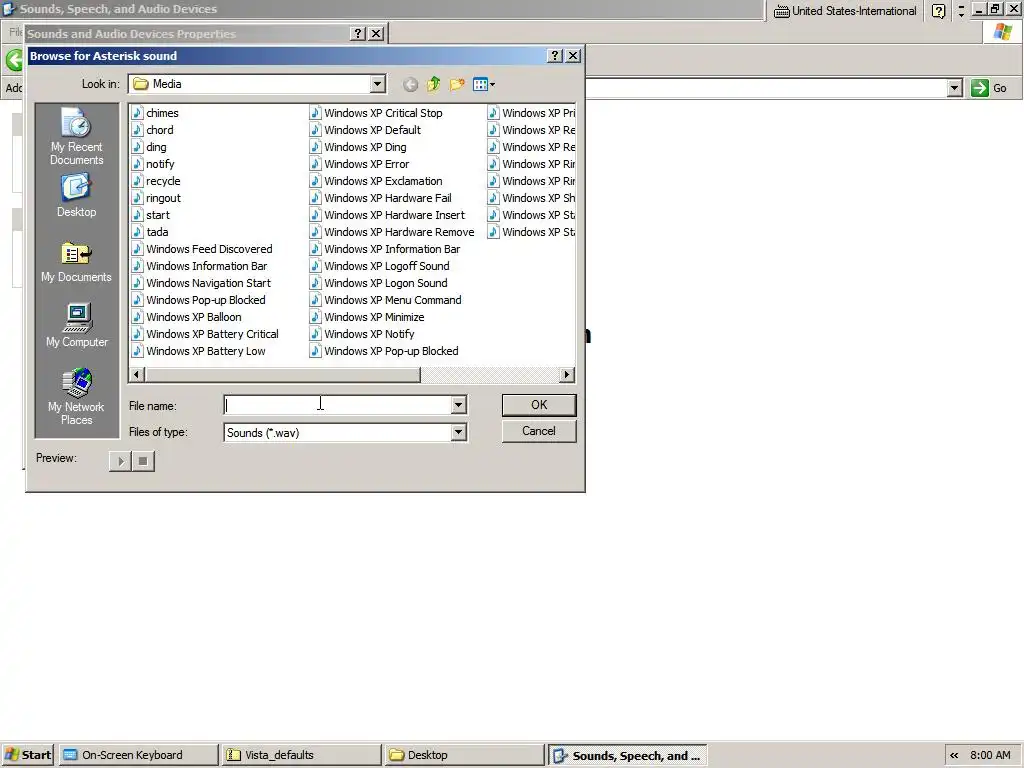This screenshot has height=768, width=1024.
Task: Expand the File name dropdown arrow
Action: coord(458,406)
